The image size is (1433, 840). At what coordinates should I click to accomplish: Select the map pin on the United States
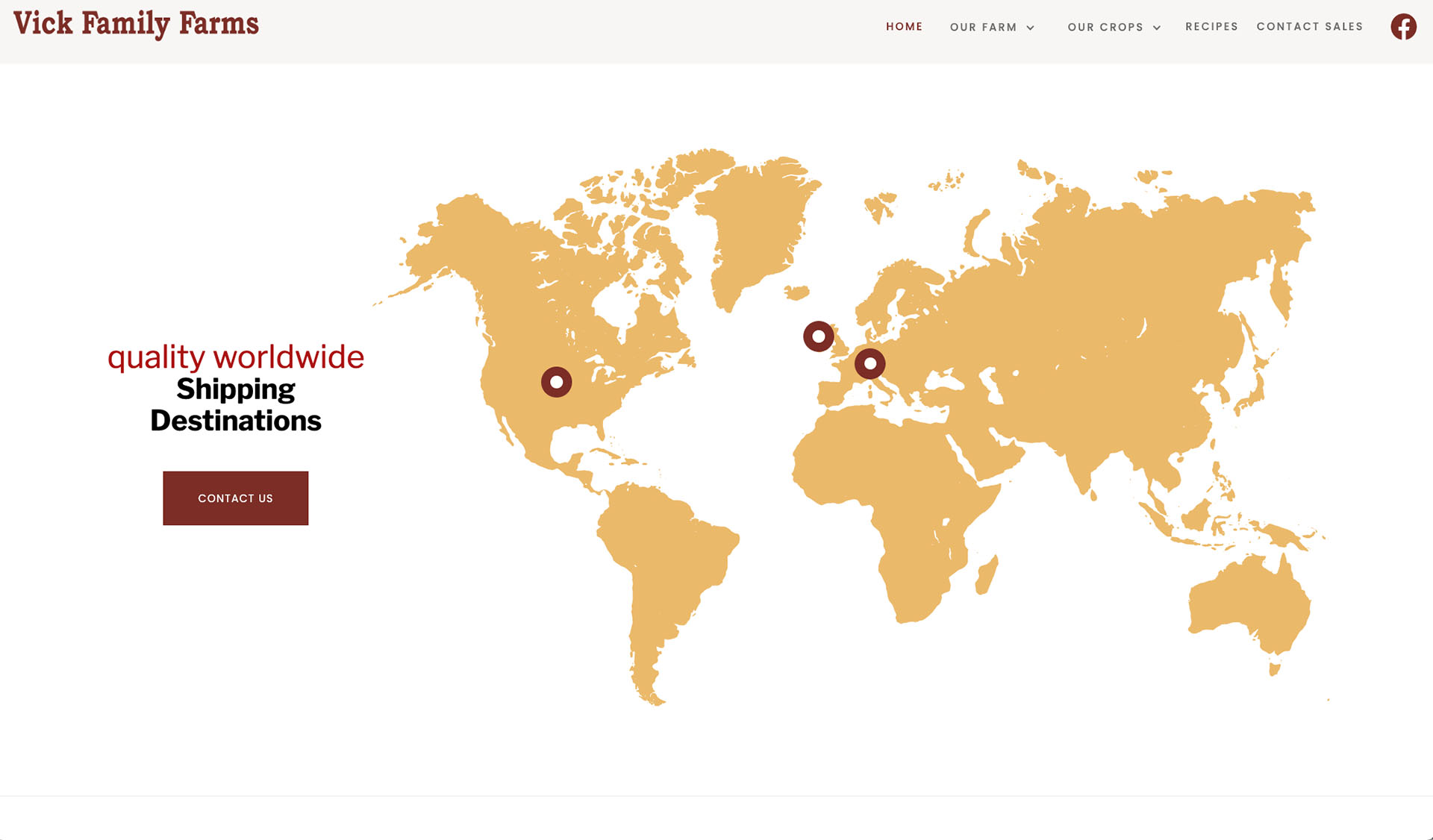click(x=556, y=382)
